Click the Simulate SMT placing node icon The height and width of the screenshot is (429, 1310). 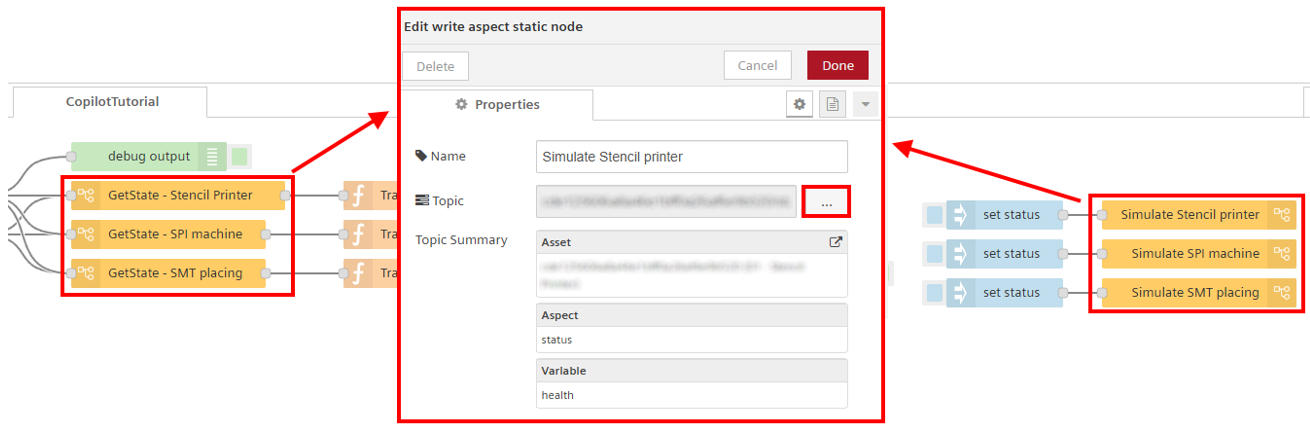(1281, 293)
